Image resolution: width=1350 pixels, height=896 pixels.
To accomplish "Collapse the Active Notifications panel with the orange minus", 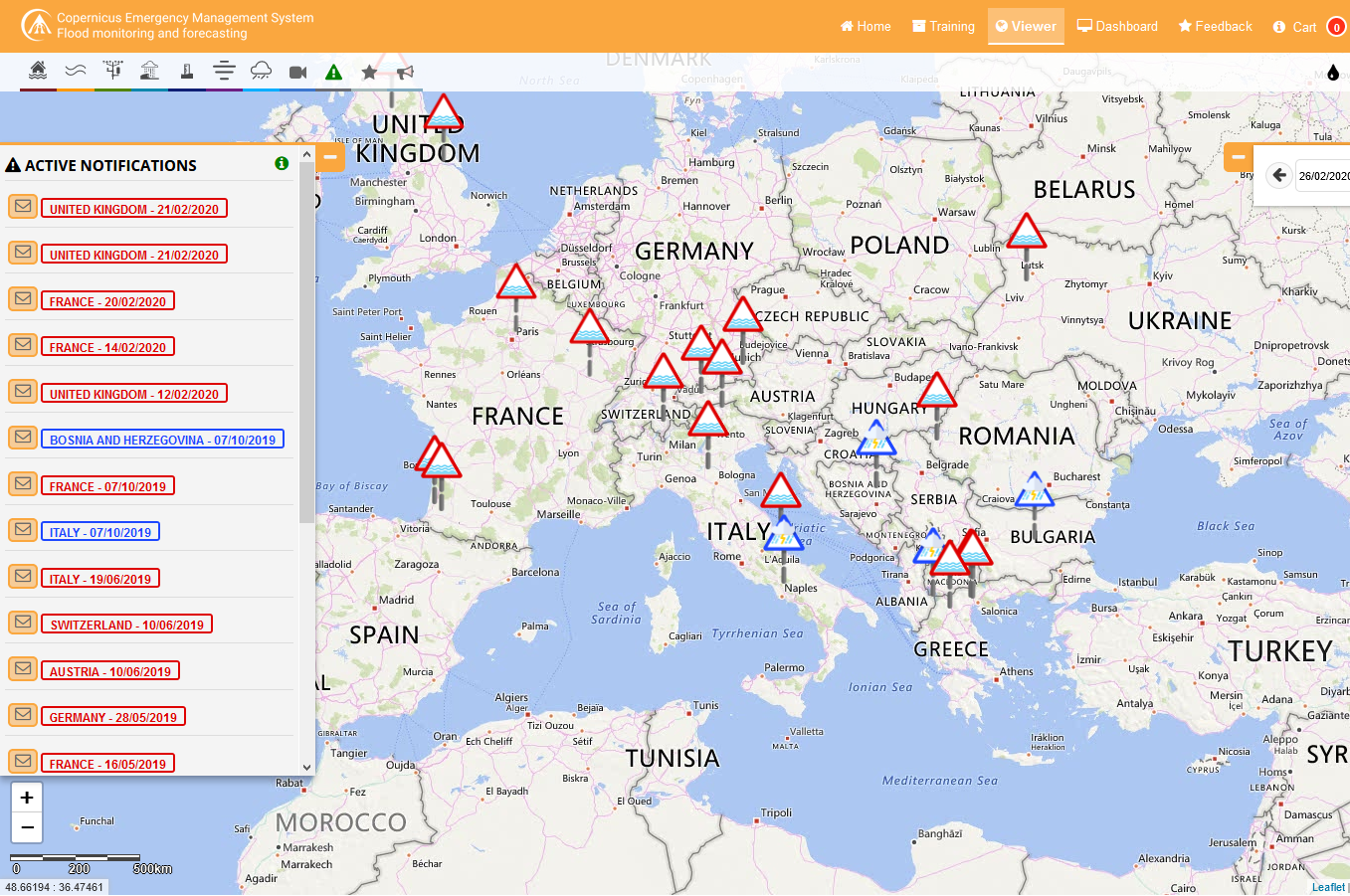I will pyautogui.click(x=329, y=156).
